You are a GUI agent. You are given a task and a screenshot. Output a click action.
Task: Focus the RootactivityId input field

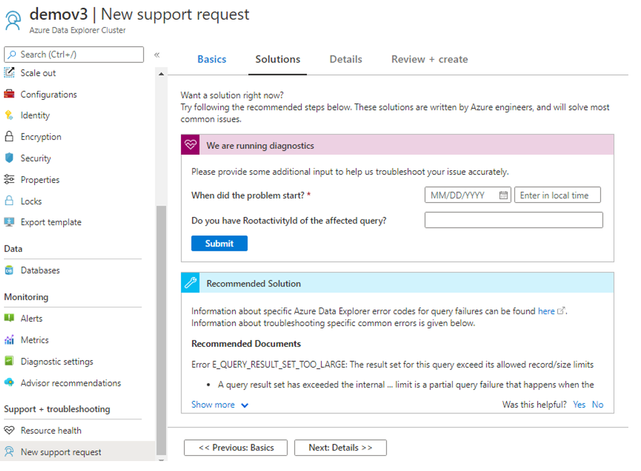513,220
